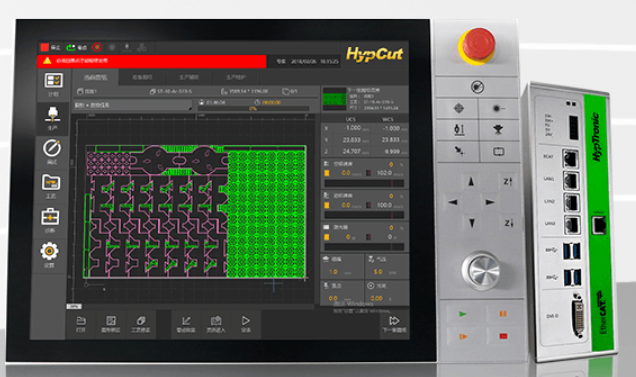The width and height of the screenshot is (636, 377).
Task: Open the debug gauge sidebar icon
Action: (x=52, y=149)
